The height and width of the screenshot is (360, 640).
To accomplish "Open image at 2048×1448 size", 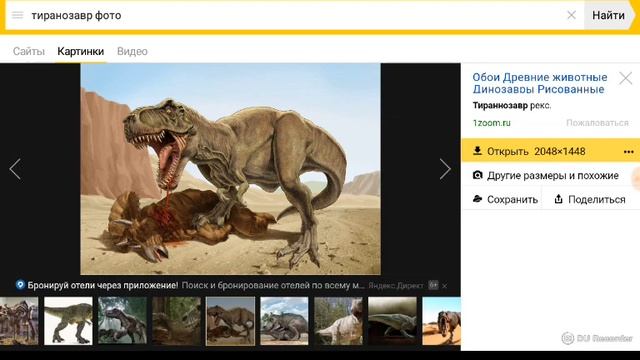I will coord(536,151).
